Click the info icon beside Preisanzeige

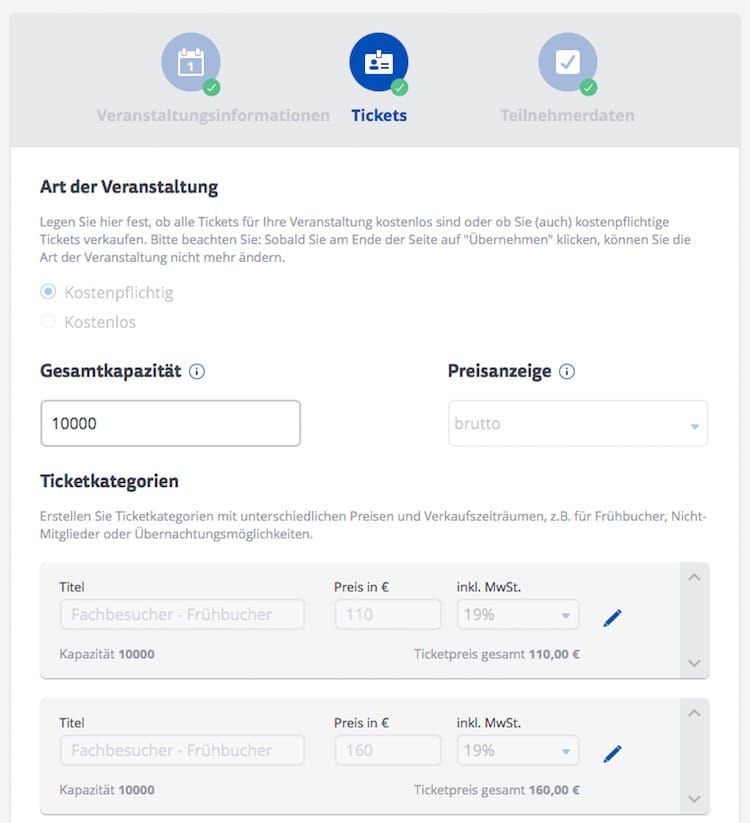pyautogui.click(x=567, y=372)
